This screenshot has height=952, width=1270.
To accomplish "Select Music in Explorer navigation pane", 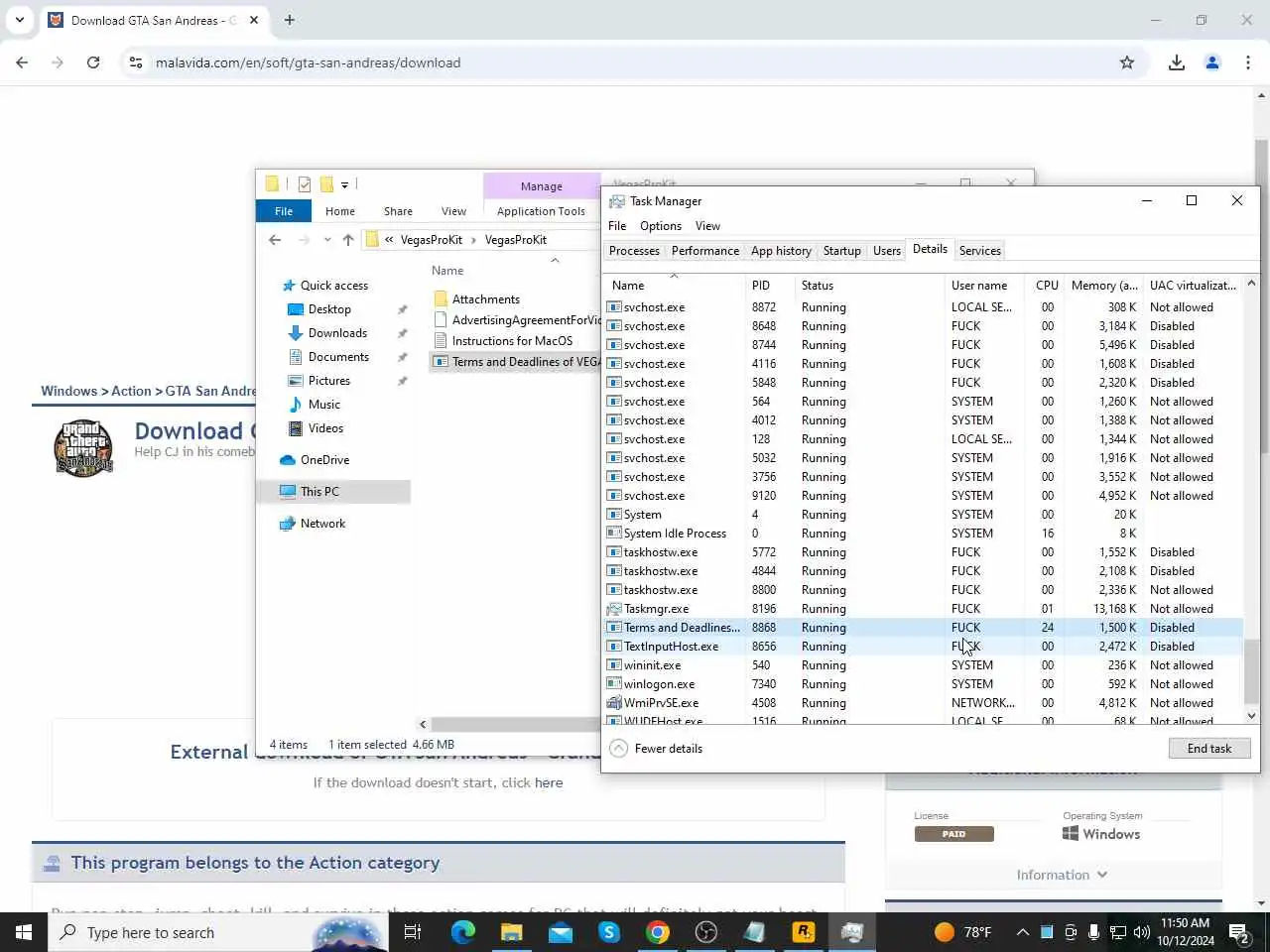I will coord(324,405).
